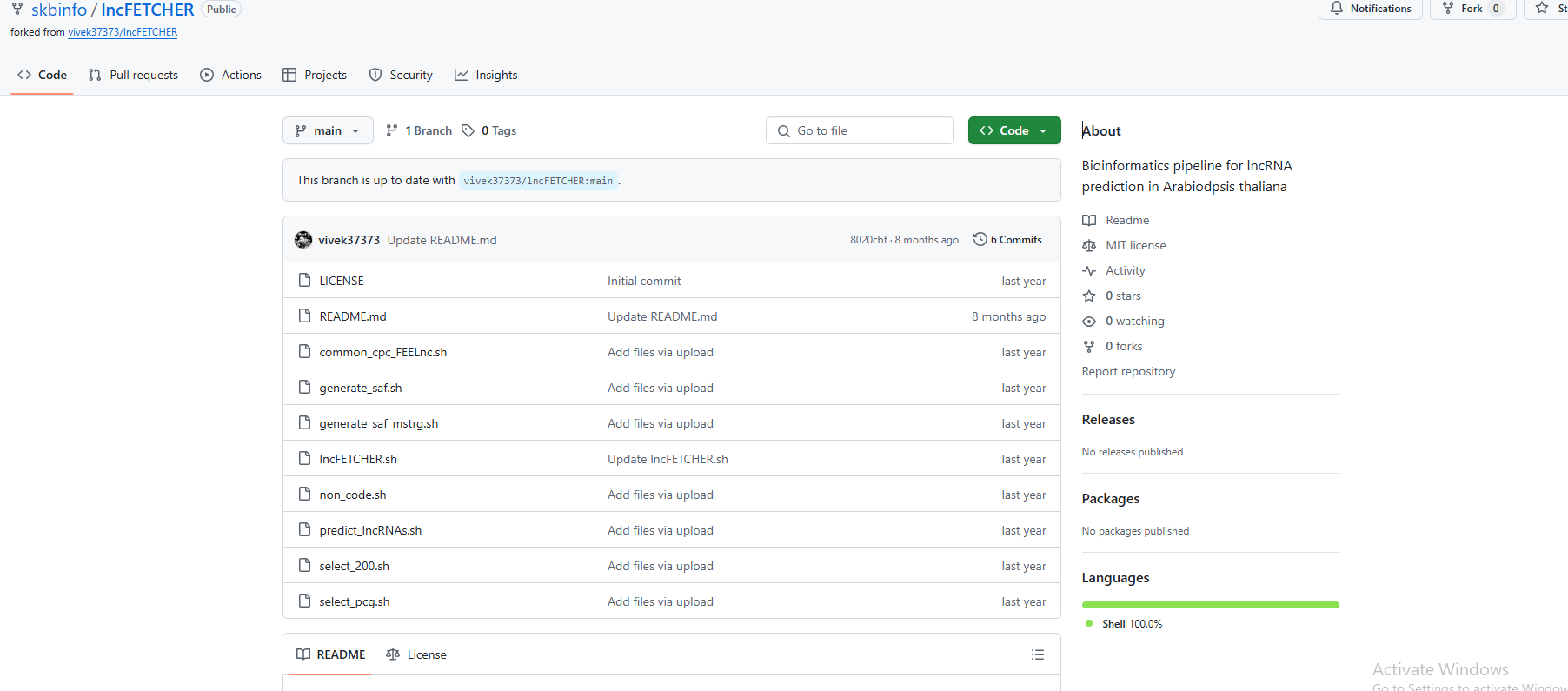
Task: Open the 1 Branch link
Action: pos(418,130)
